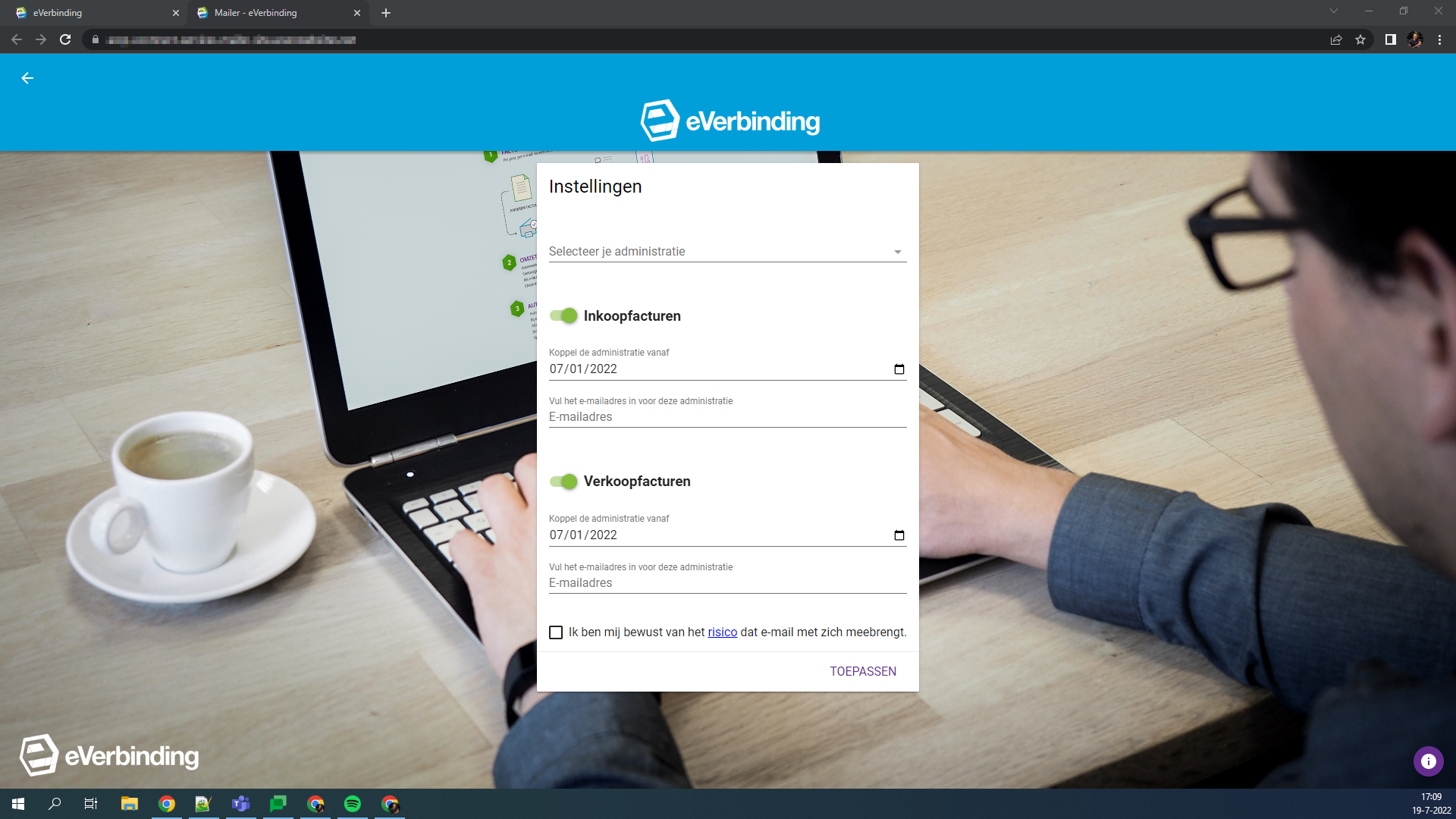
Task: Open Notepad++ from the taskbar
Action: coord(203,804)
